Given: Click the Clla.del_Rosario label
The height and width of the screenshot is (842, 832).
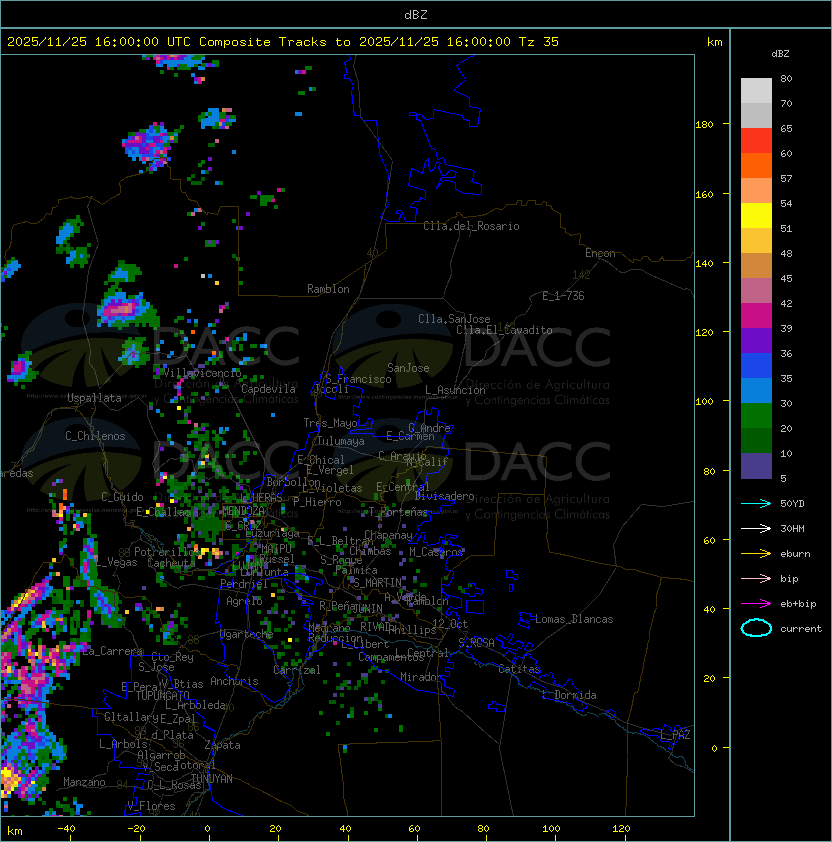Looking at the screenshot, I should 471,226.
